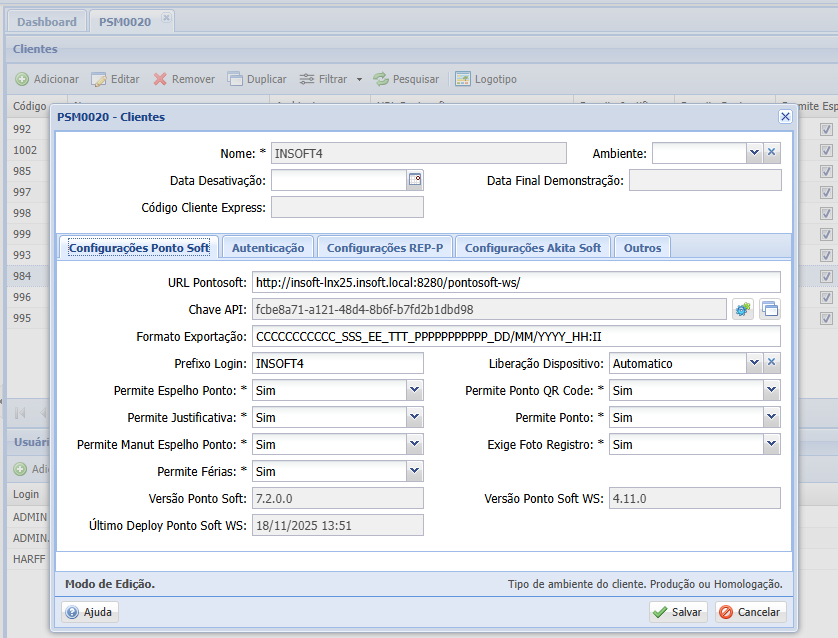Image resolution: width=838 pixels, height=638 pixels.
Task: Open the Data Desativação calendar picker
Action: (x=415, y=180)
